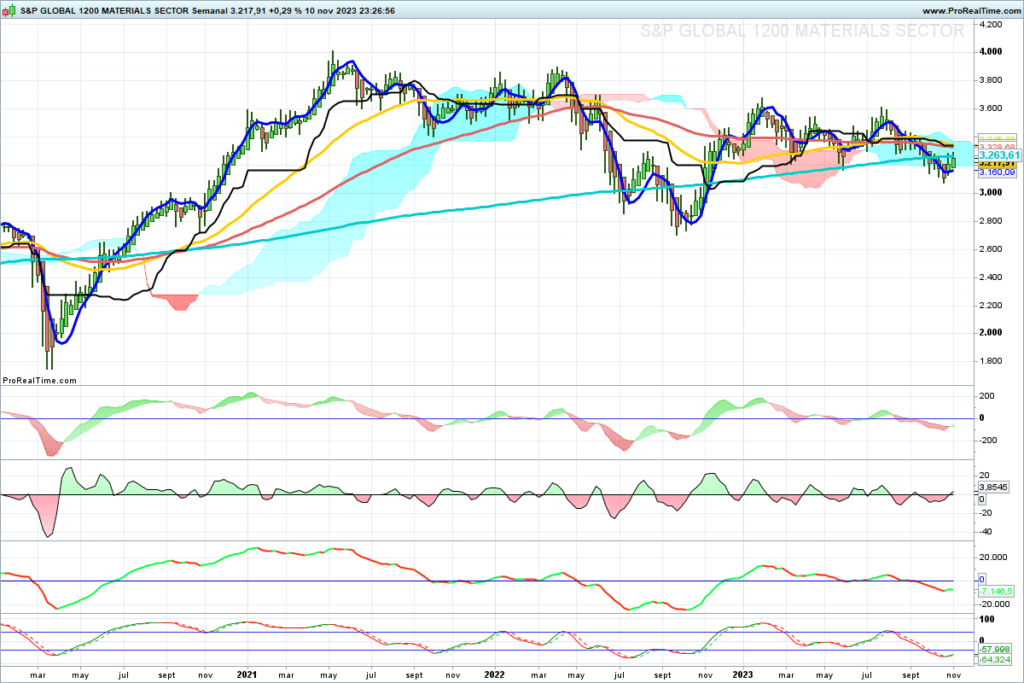
Task: Click the -64,324 oscillator value label
Action: tap(995, 660)
